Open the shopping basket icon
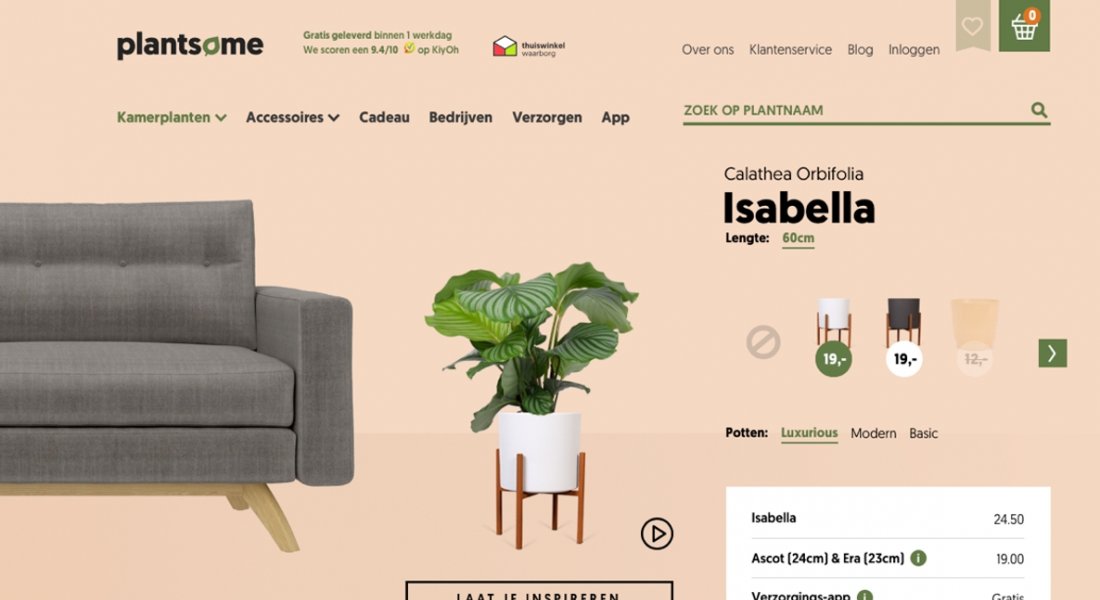The height and width of the screenshot is (600, 1100). (x=1024, y=26)
